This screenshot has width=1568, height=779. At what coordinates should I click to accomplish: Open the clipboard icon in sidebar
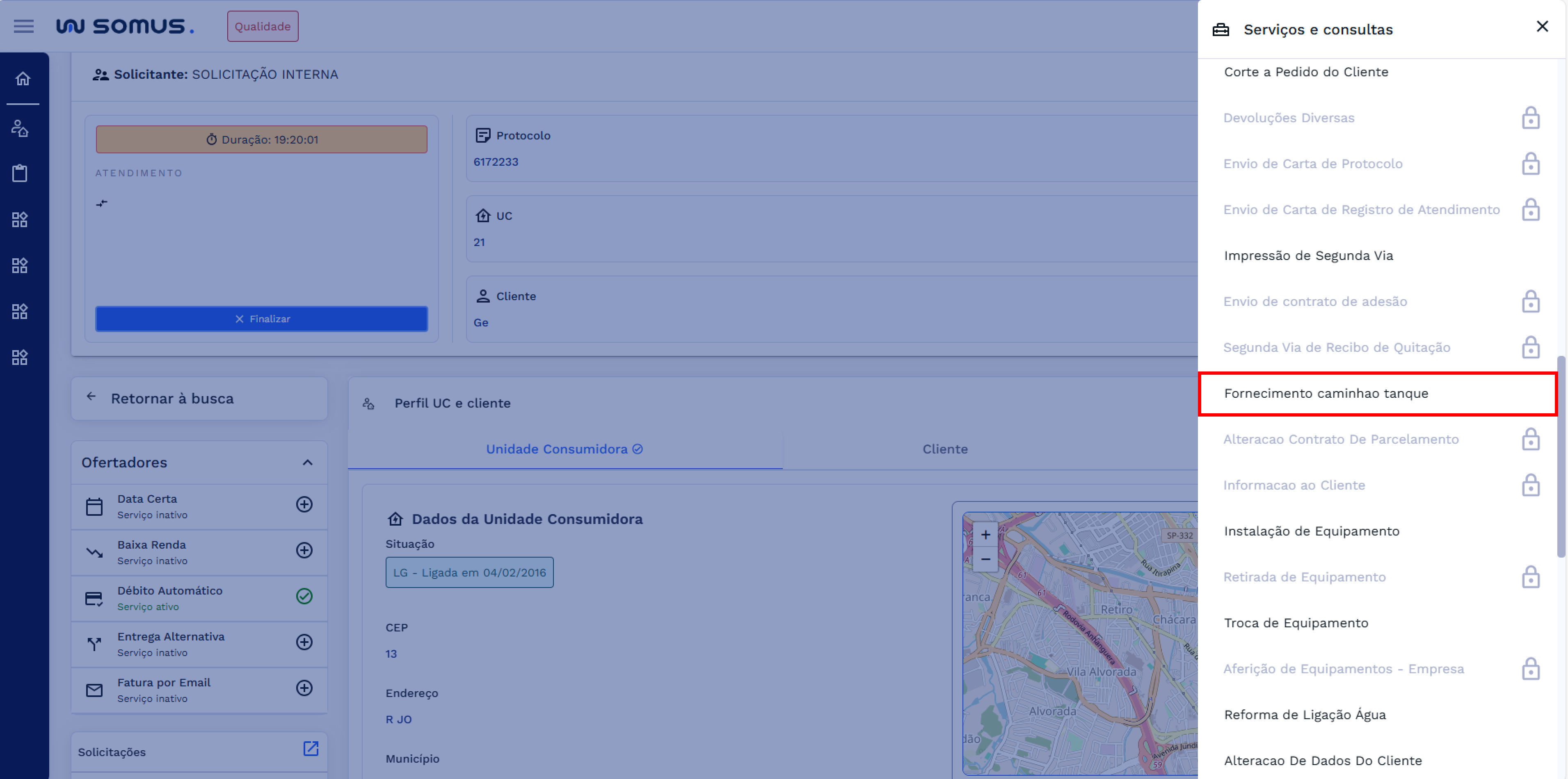pyautogui.click(x=20, y=173)
